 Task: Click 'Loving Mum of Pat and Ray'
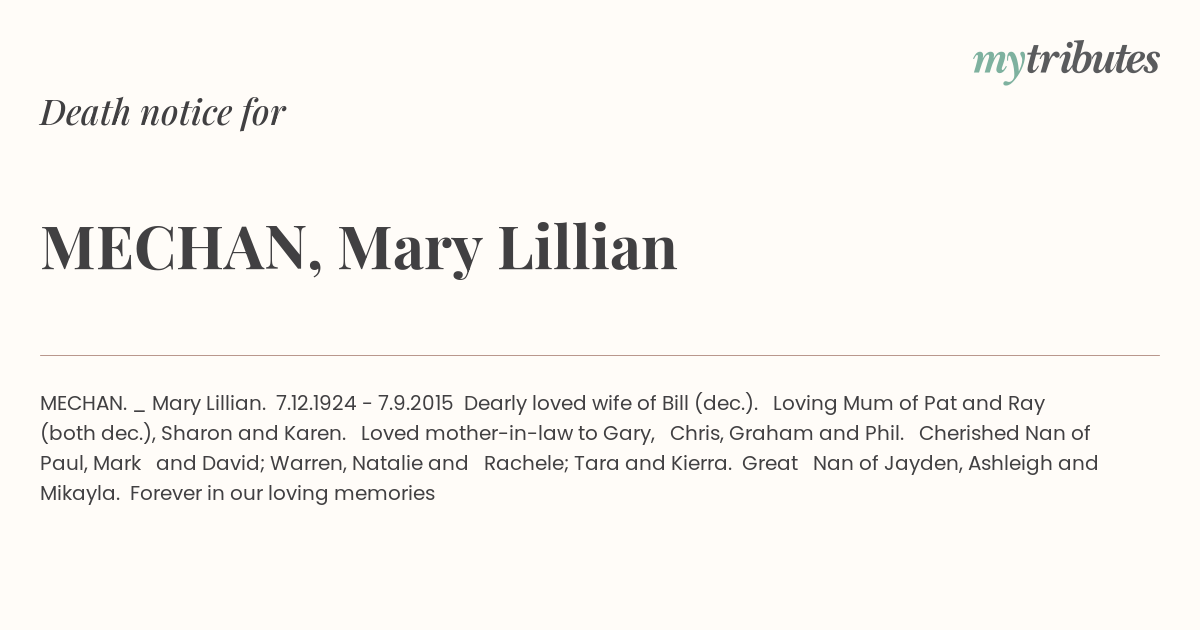[x=909, y=403]
